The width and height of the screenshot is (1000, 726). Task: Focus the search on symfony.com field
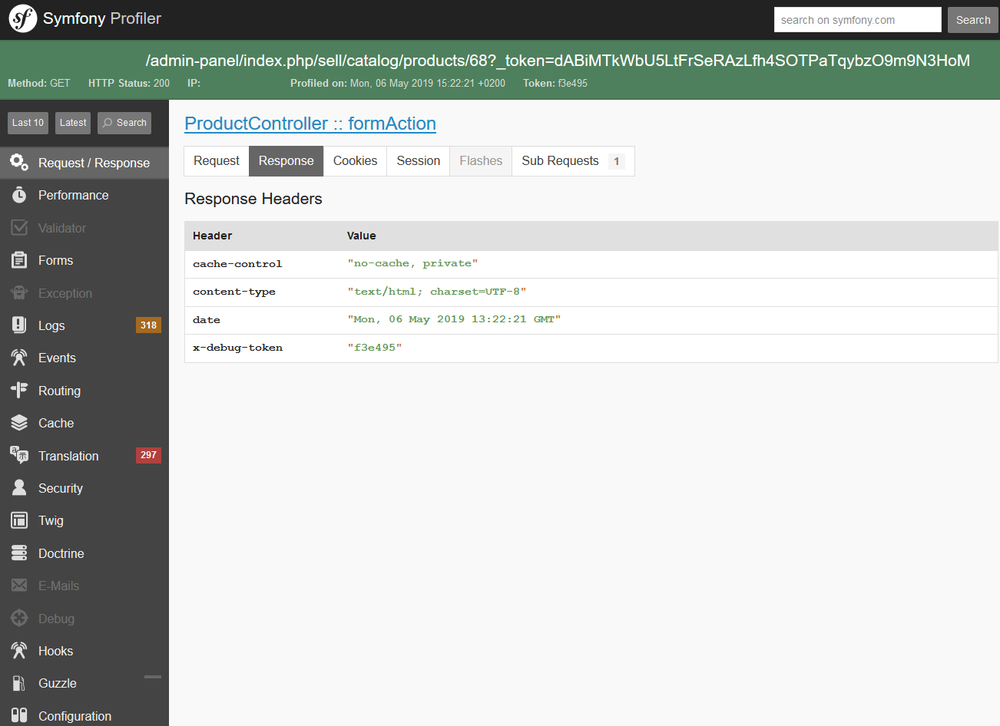(x=857, y=20)
